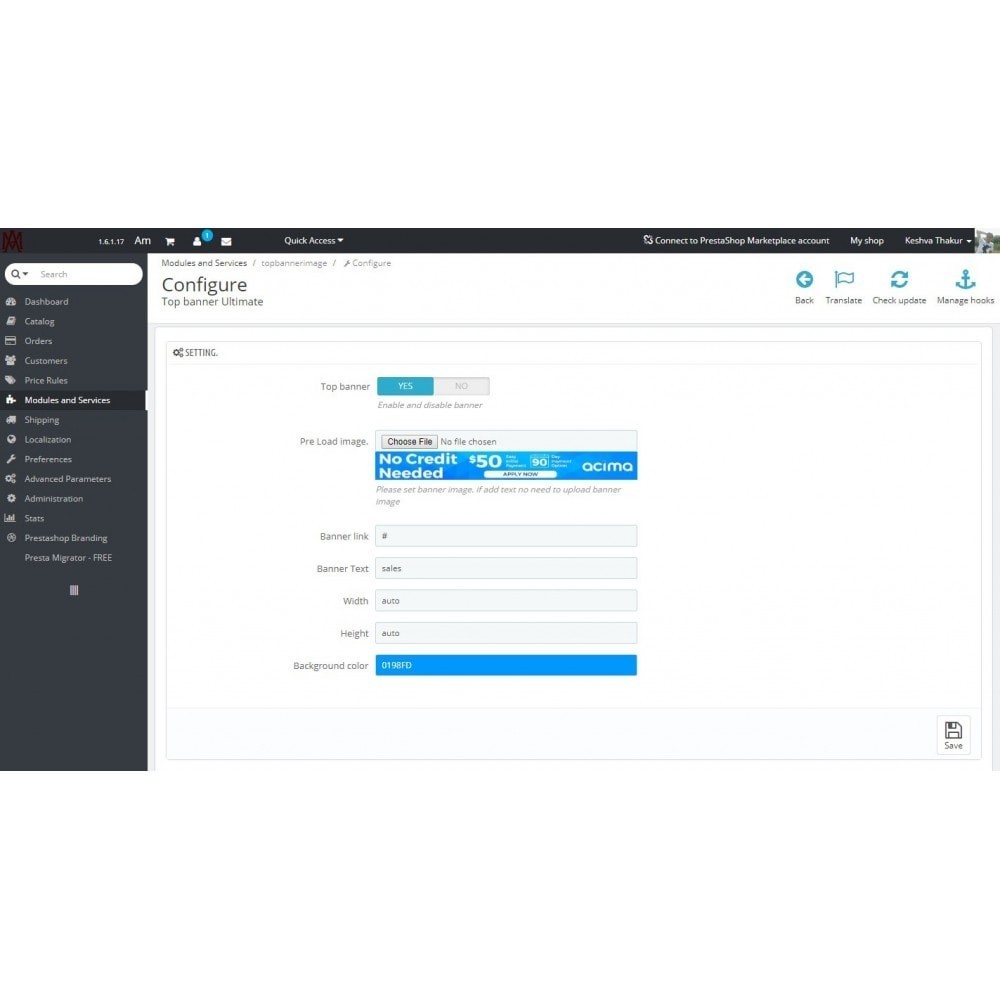Expand the Quick Access dropdown

click(314, 240)
